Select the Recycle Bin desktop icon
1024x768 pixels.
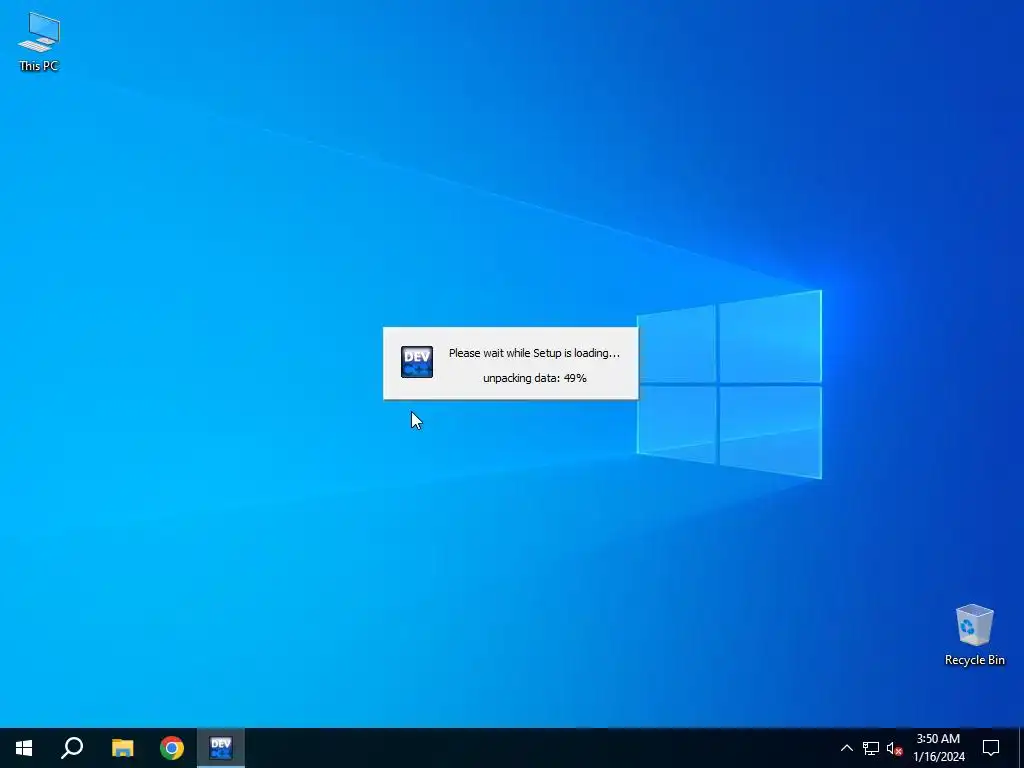click(x=974, y=635)
